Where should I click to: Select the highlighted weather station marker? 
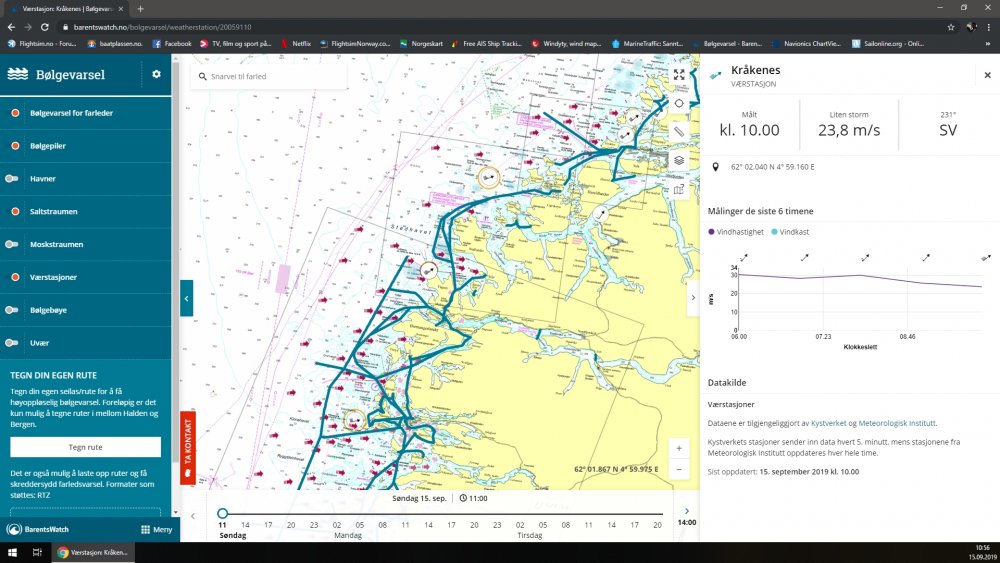[489, 177]
